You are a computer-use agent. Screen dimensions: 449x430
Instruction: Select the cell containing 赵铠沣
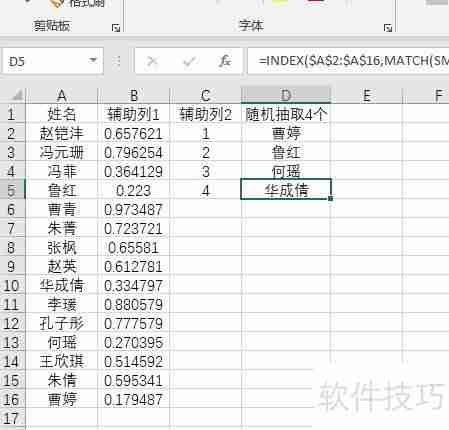click(x=62, y=134)
